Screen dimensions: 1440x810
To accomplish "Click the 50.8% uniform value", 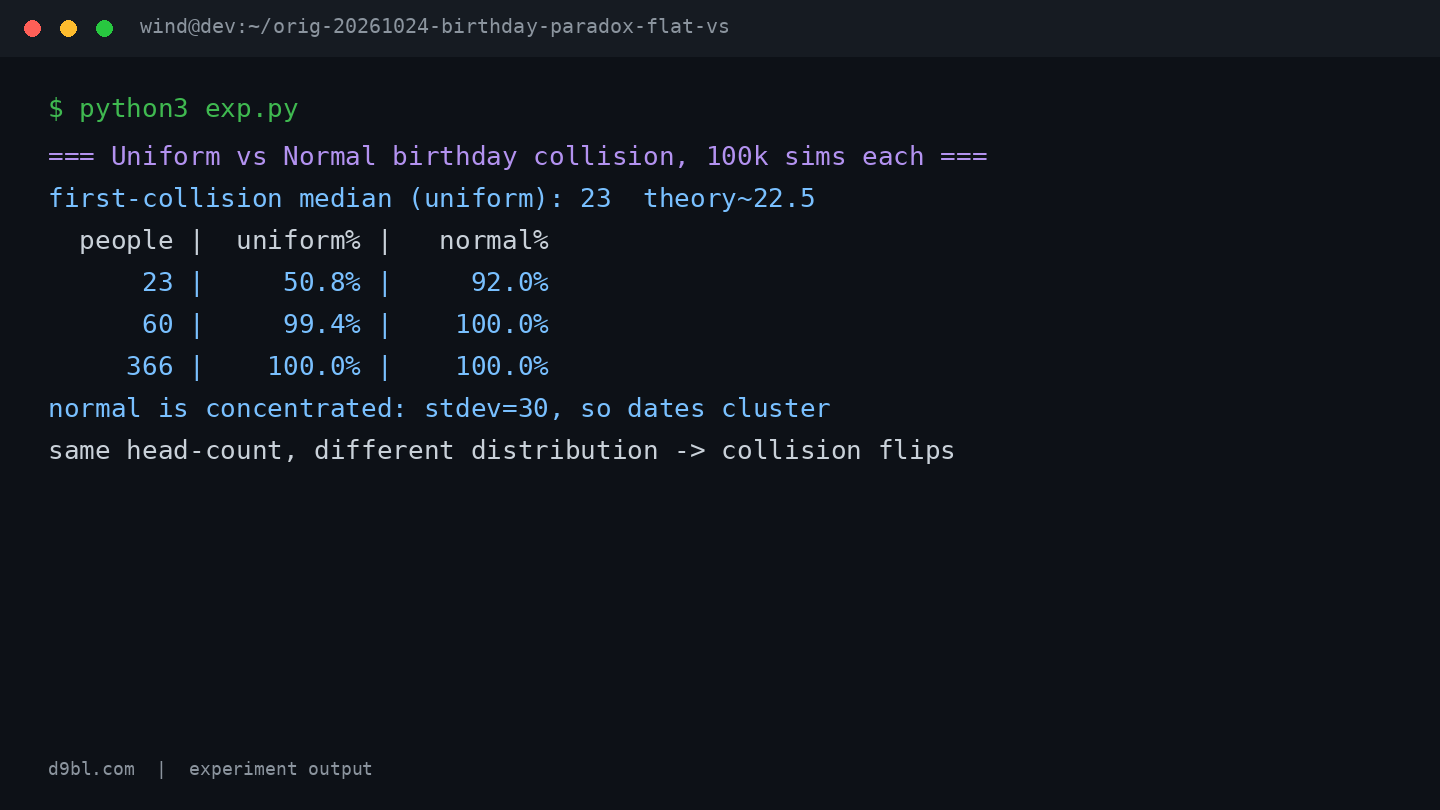I will point(322,282).
